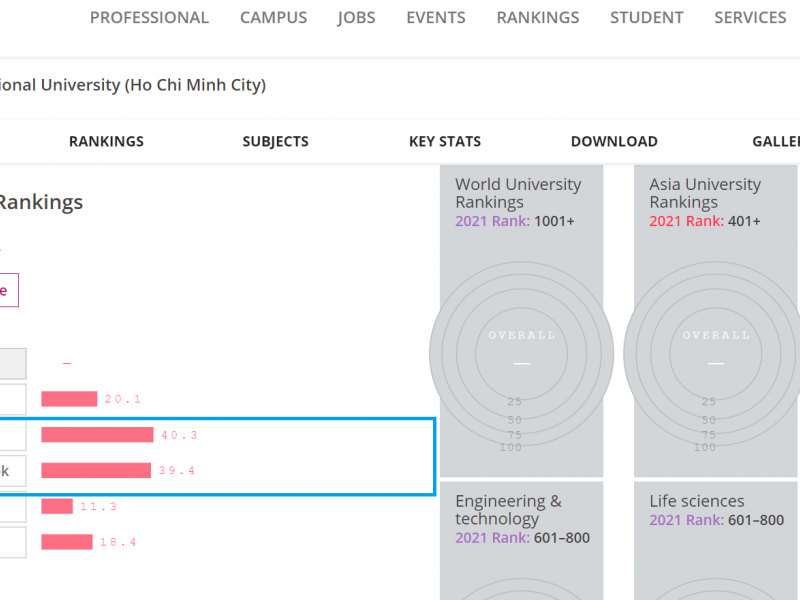Select EVENTS in the top navigation bar
The image size is (800, 600).
[435, 18]
